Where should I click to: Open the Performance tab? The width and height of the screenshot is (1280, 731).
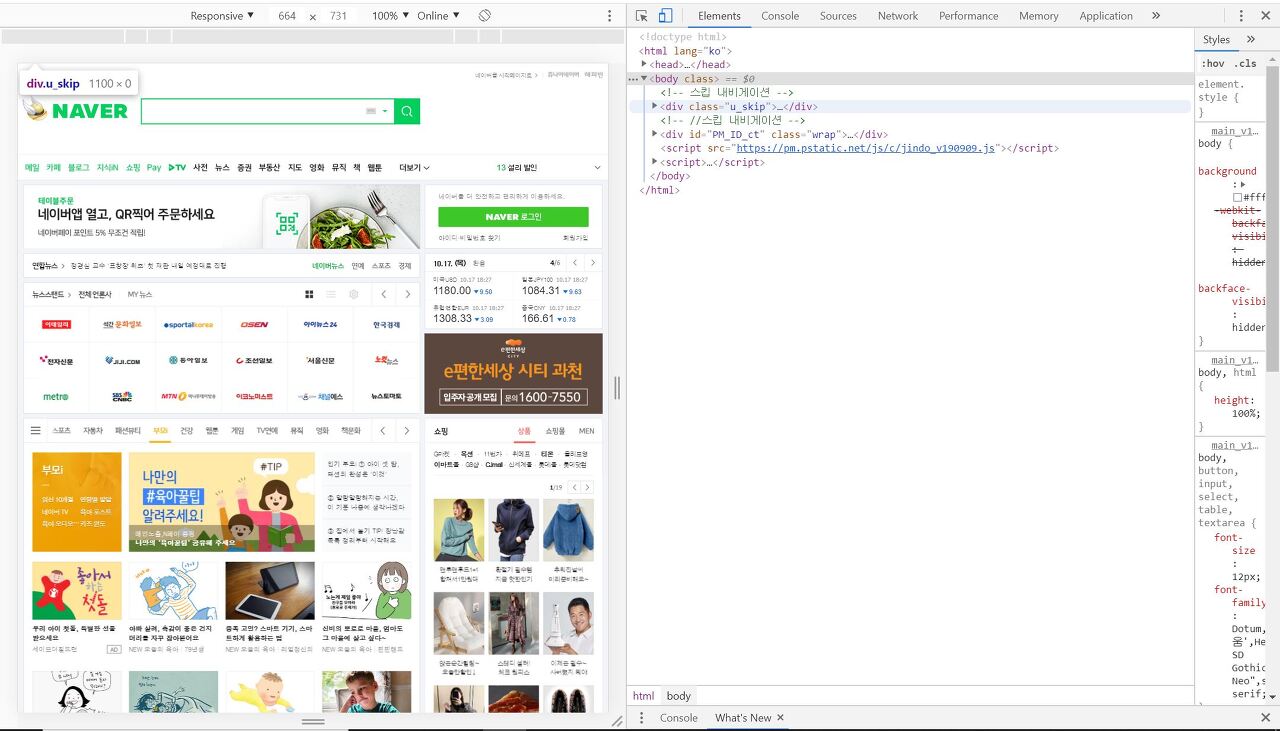[x=968, y=15]
